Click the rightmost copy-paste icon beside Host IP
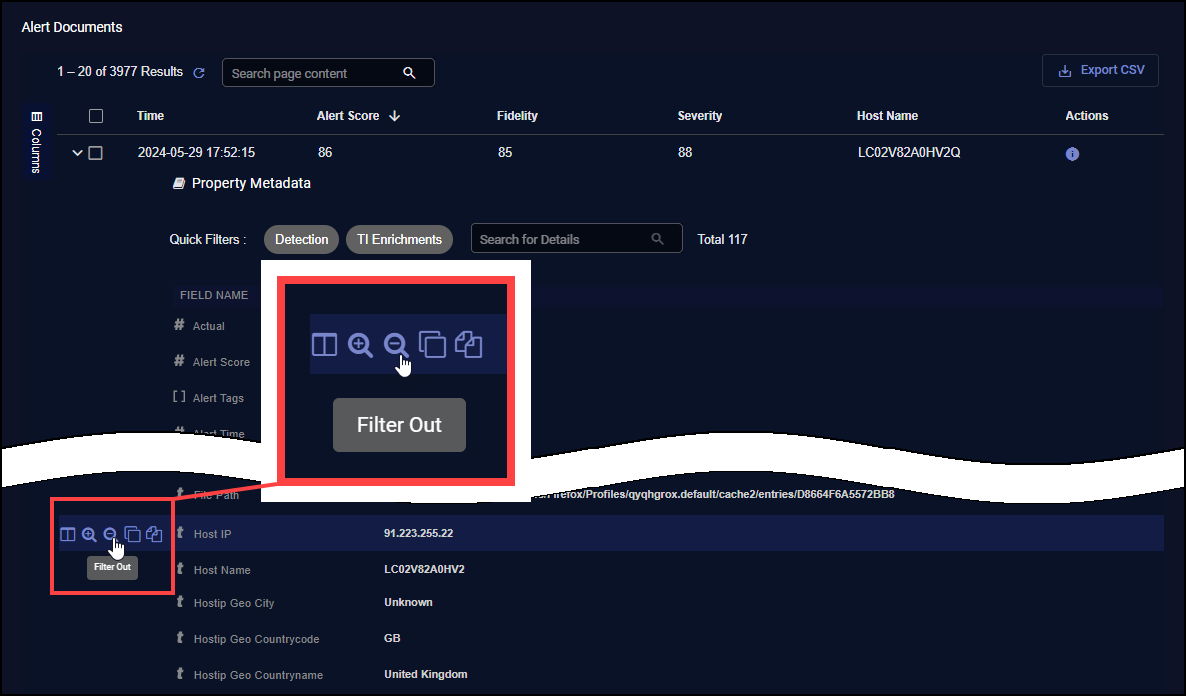Image resolution: width=1186 pixels, height=696 pixels. [154, 535]
